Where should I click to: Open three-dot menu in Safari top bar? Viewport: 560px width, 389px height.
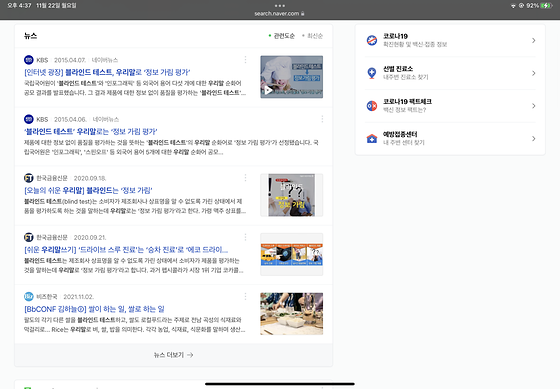[280, 6]
